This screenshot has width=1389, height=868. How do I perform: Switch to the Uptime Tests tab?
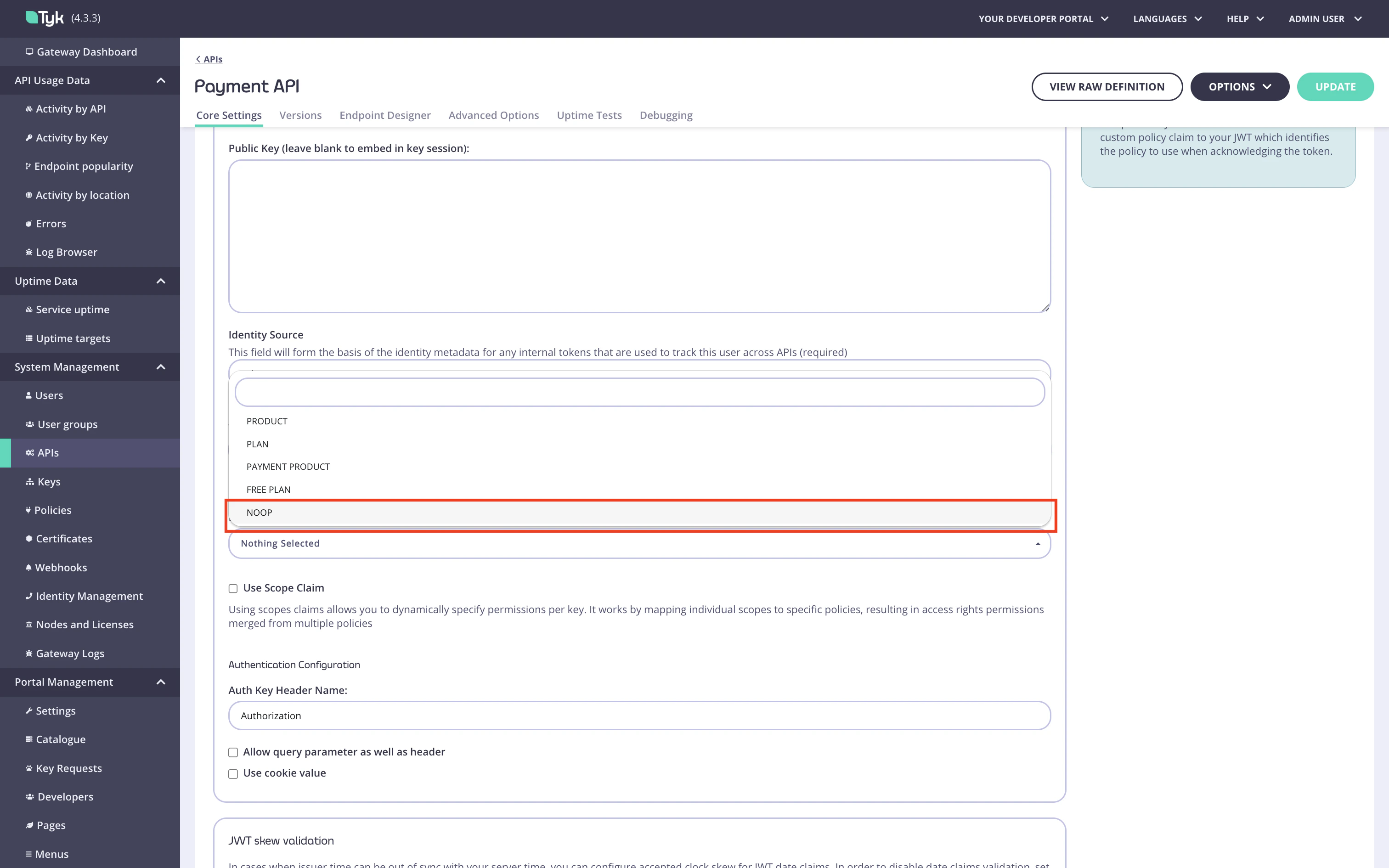[x=589, y=115]
